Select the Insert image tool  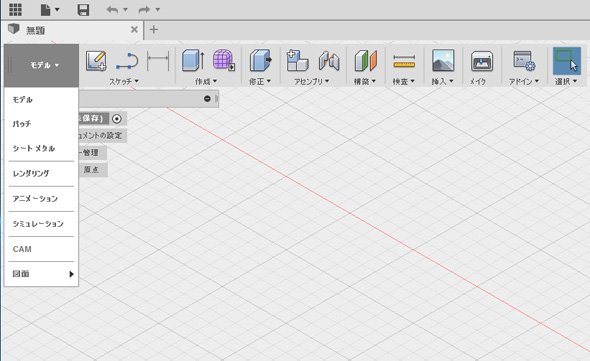tap(443, 60)
